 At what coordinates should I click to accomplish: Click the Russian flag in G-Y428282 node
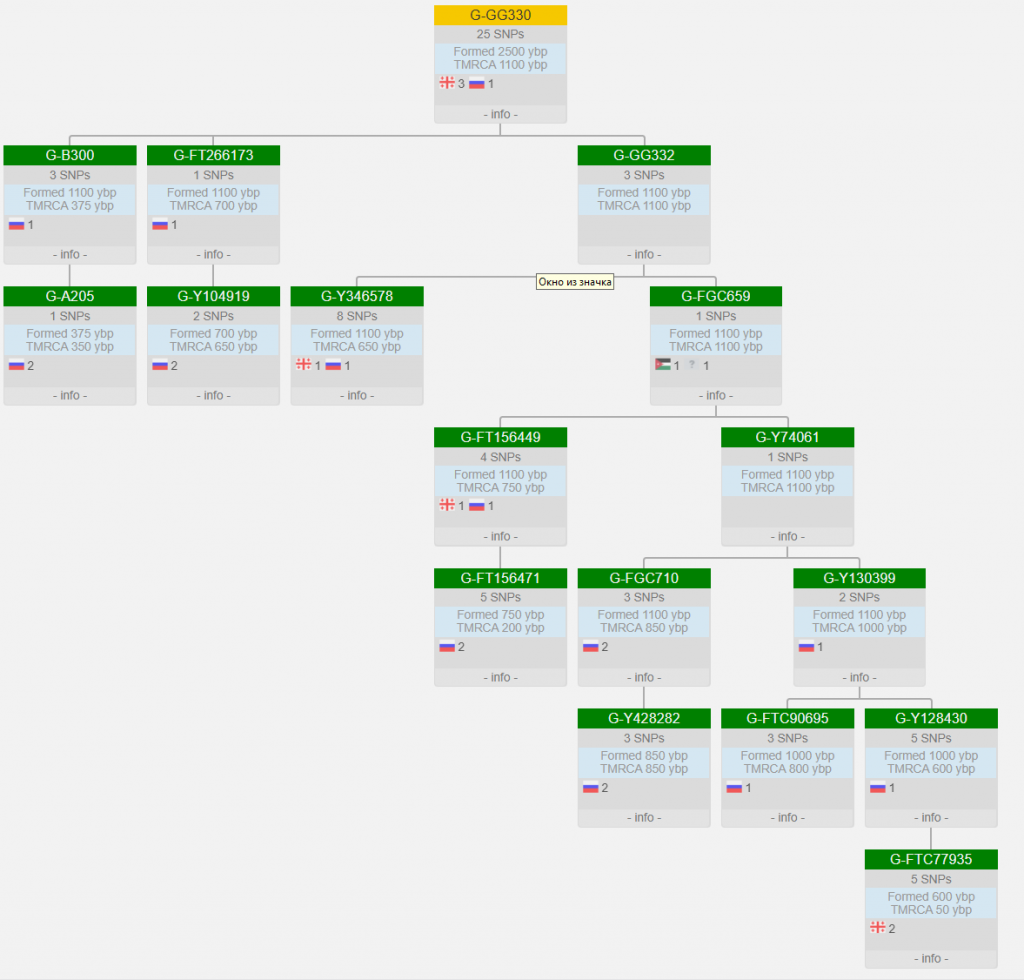pos(590,787)
